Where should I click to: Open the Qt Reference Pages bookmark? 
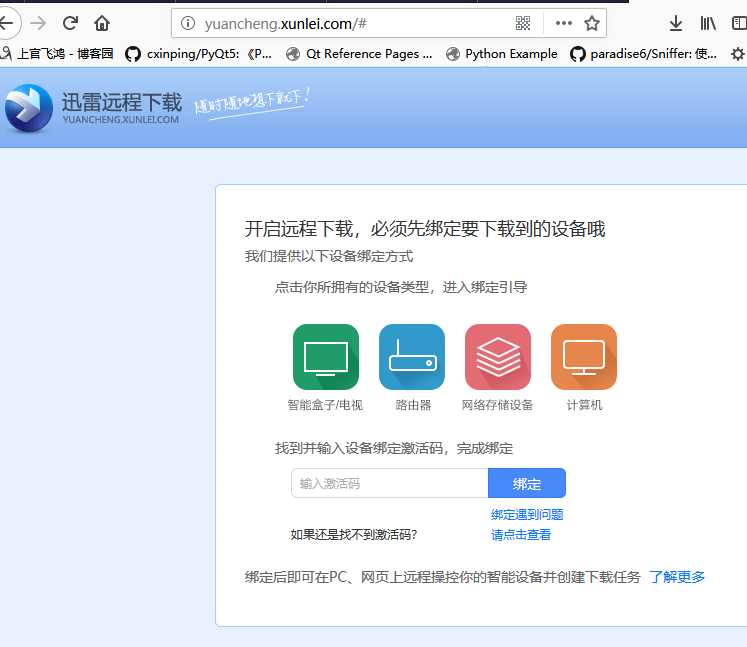click(359, 54)
